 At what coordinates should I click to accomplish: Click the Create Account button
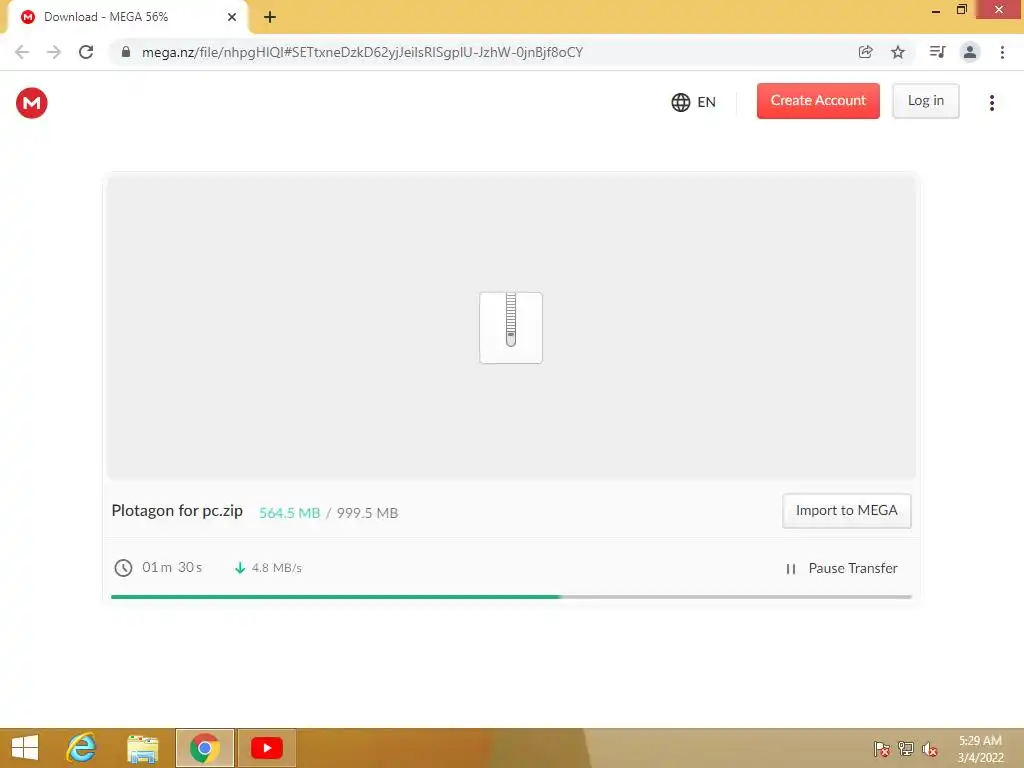(x=818, y=101)
